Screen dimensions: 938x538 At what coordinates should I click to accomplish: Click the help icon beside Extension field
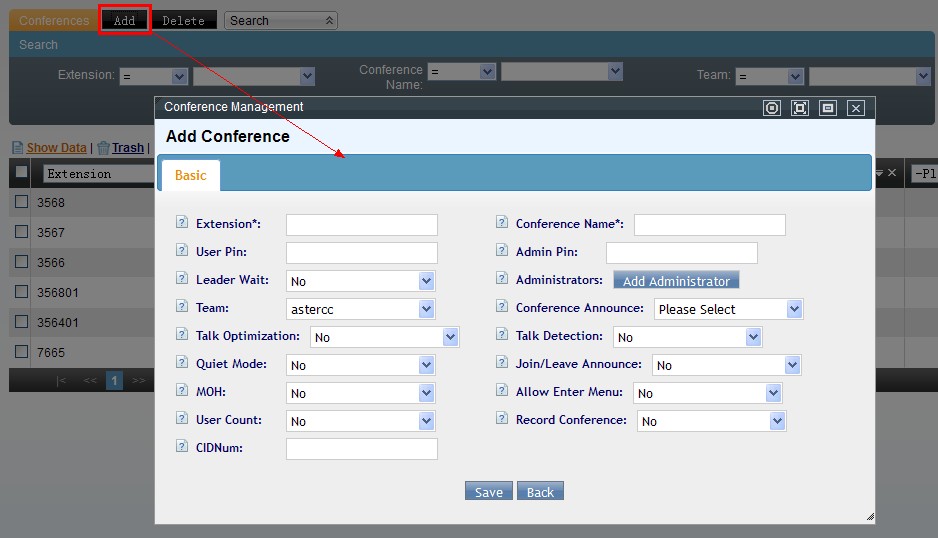[x=182, y=223]
